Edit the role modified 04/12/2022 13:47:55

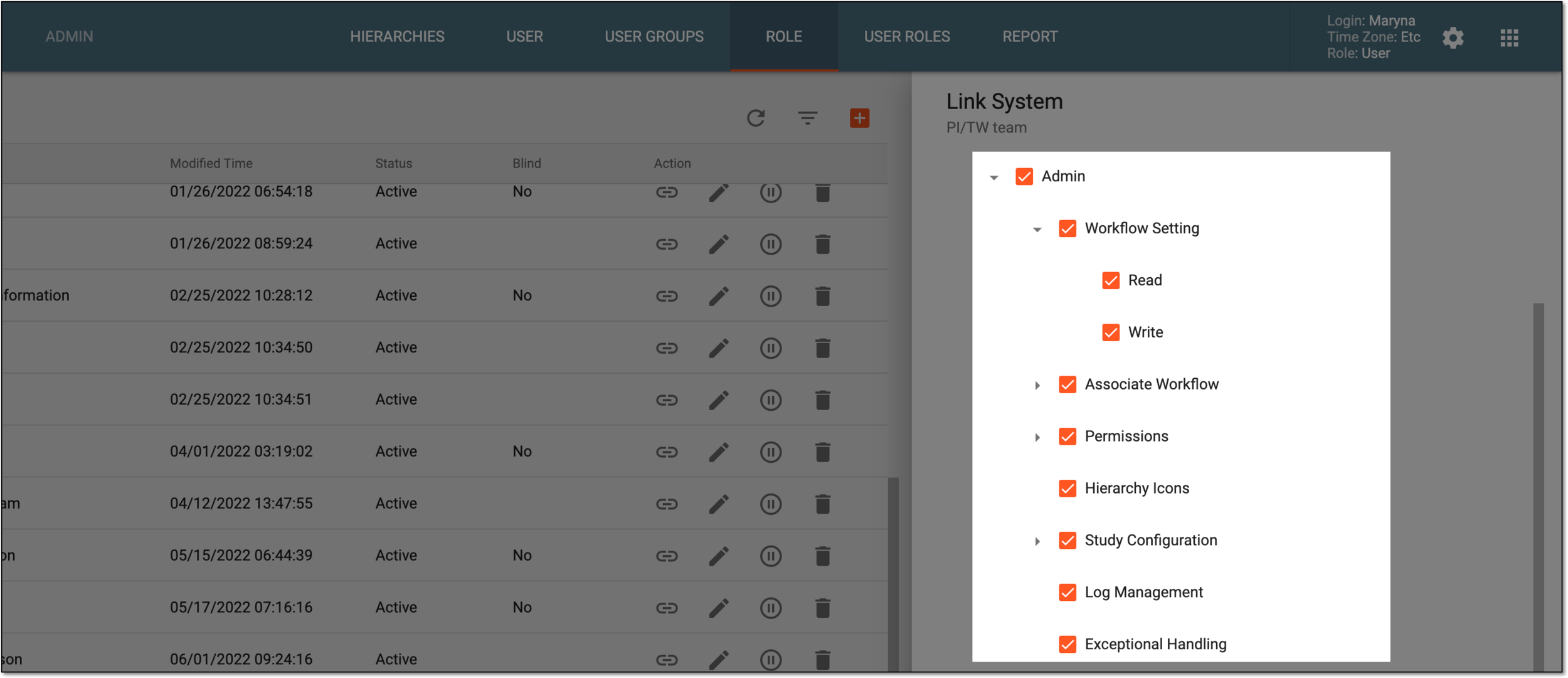(719, 504)
